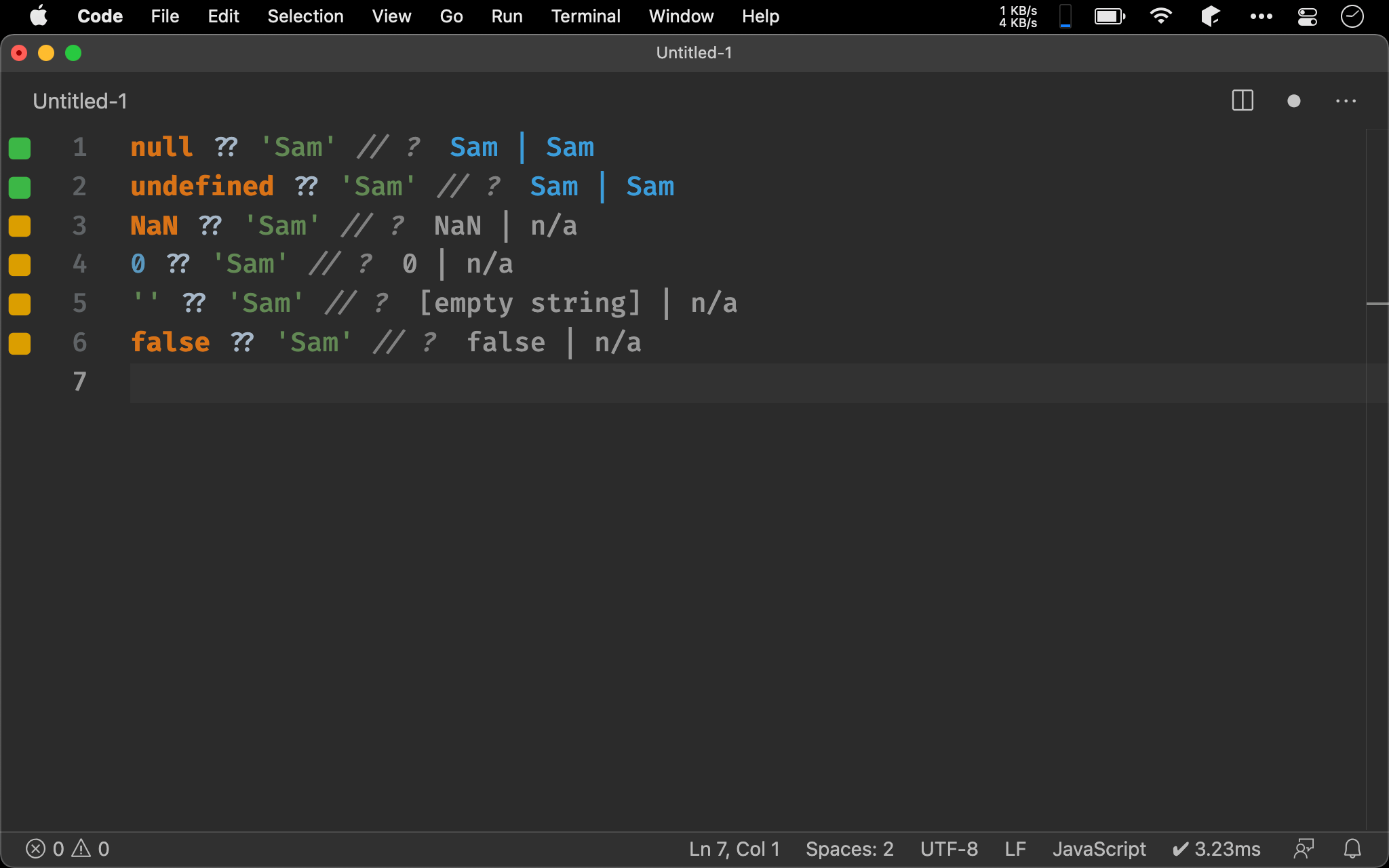
Task: Open the Spaces: 2 indentation selector
Action: point(849,848)
